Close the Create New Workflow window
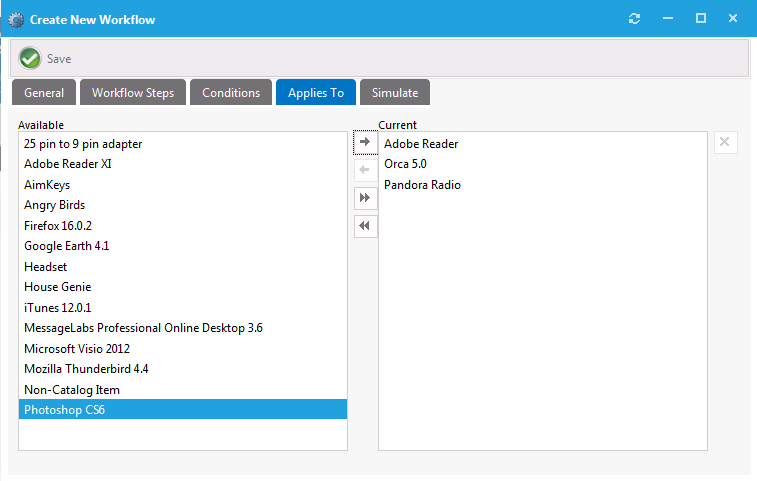Image resolution: width=757 pixels, height=481 pixels. coord(733,19)
